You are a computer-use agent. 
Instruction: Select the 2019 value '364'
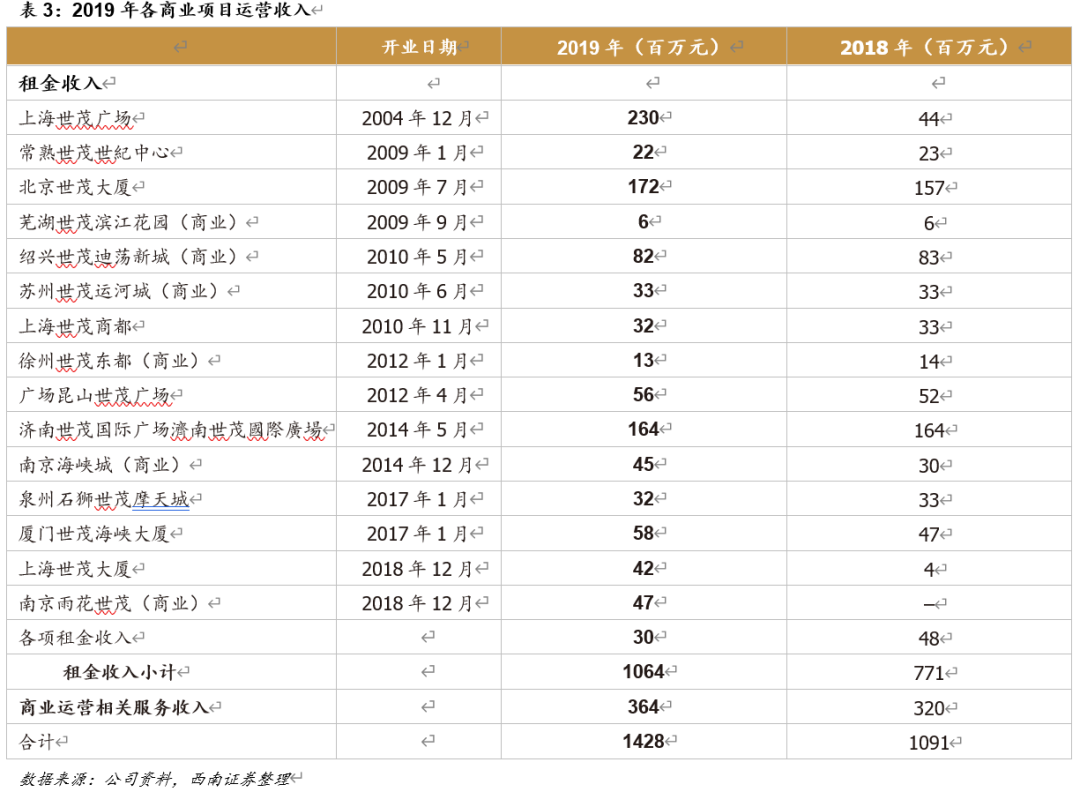[x=643, y=707]
